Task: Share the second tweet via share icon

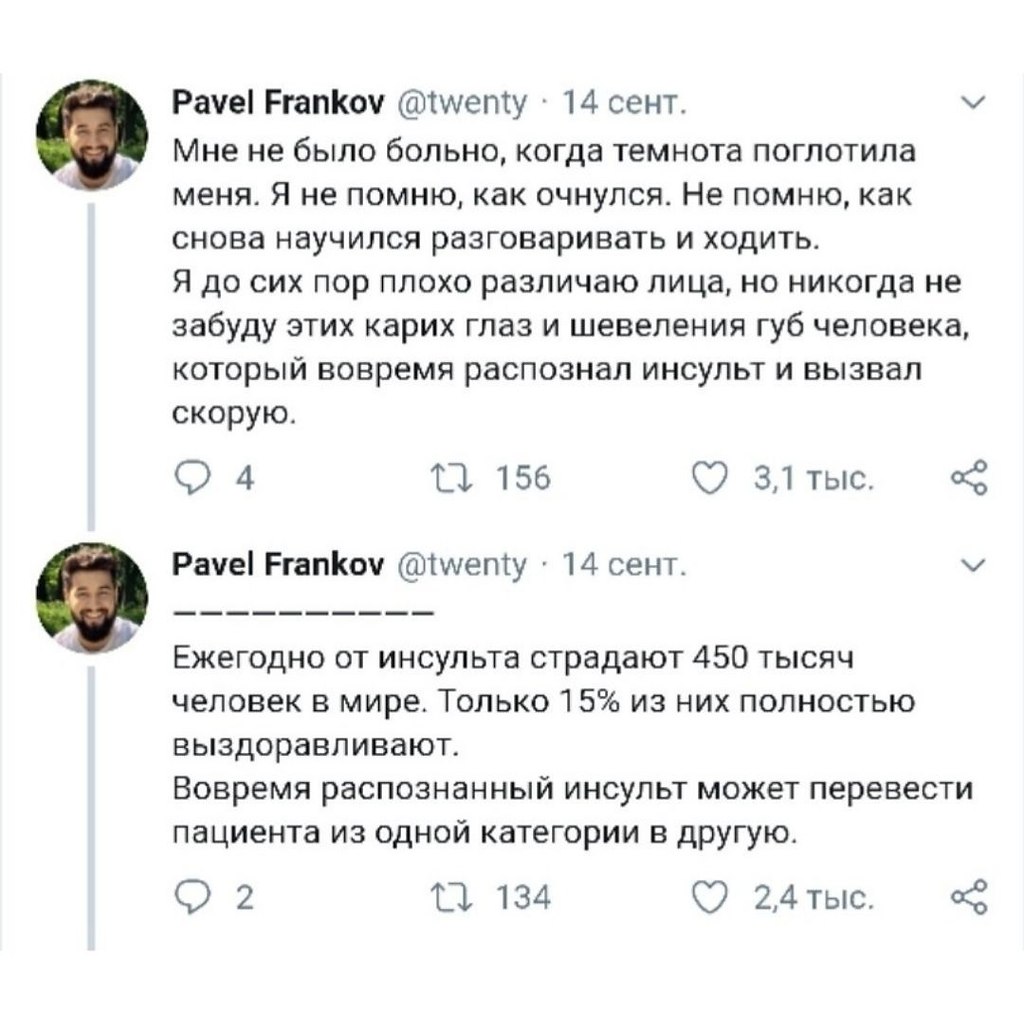Action: pyautogui.click(x=970, y=897)
